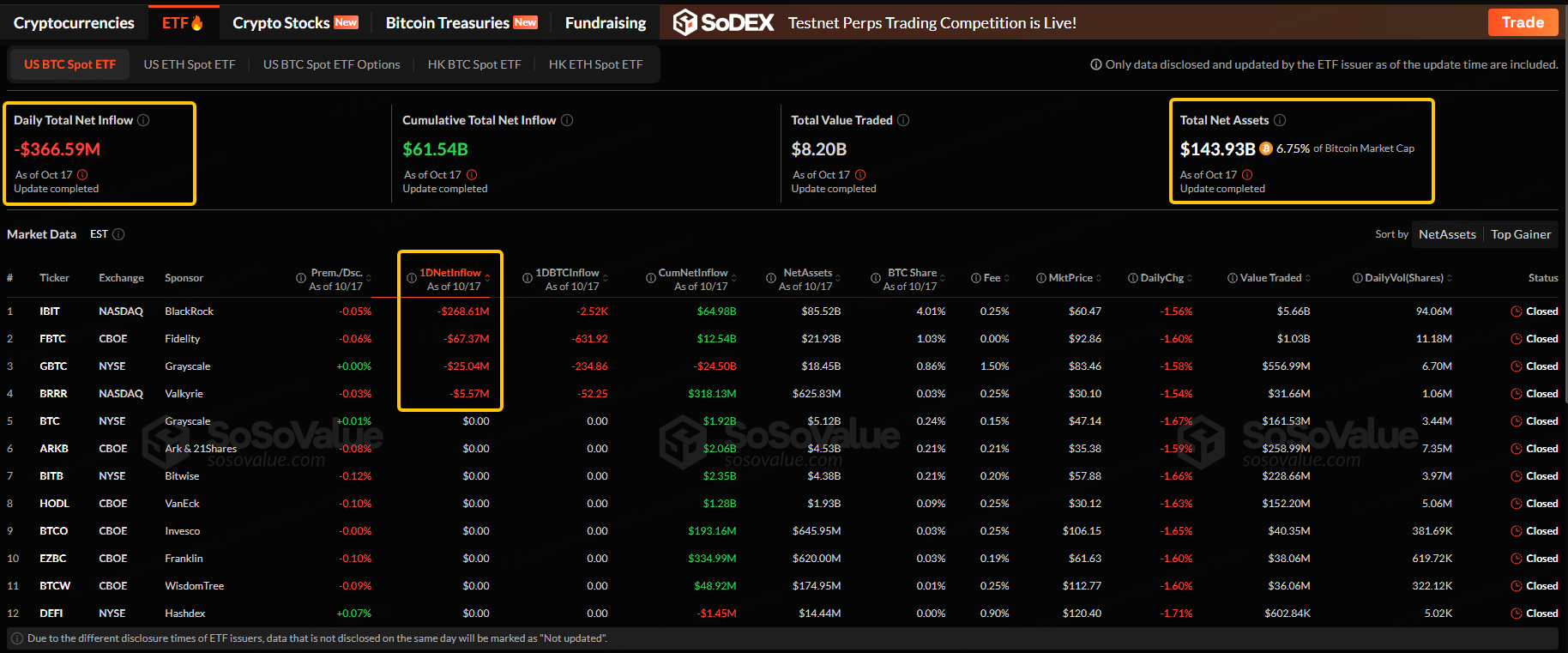Click the info icon on the DailyChg column
1568x653 pixels.
1133,278
